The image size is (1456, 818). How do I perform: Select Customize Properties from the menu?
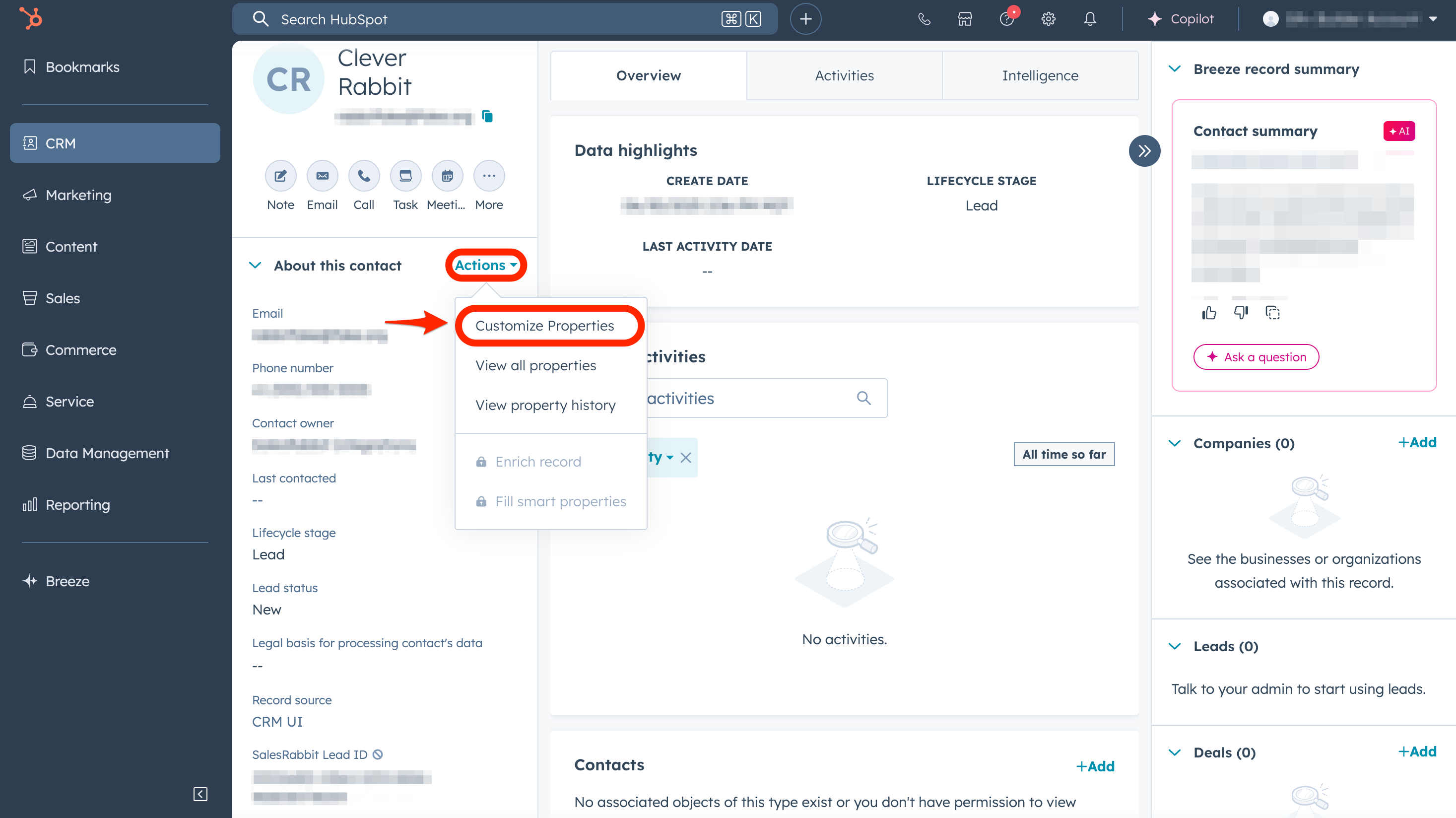[x=544, y=326]
